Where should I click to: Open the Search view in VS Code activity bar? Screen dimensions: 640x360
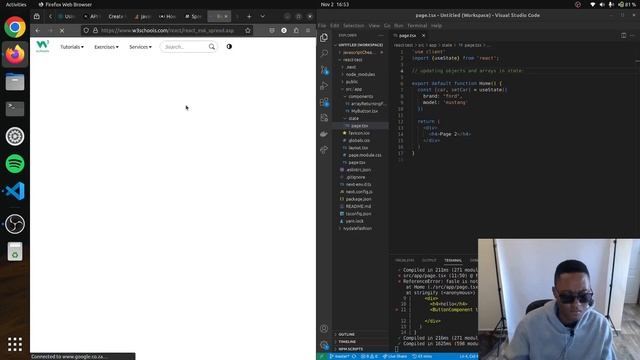(x=324, y=53)
